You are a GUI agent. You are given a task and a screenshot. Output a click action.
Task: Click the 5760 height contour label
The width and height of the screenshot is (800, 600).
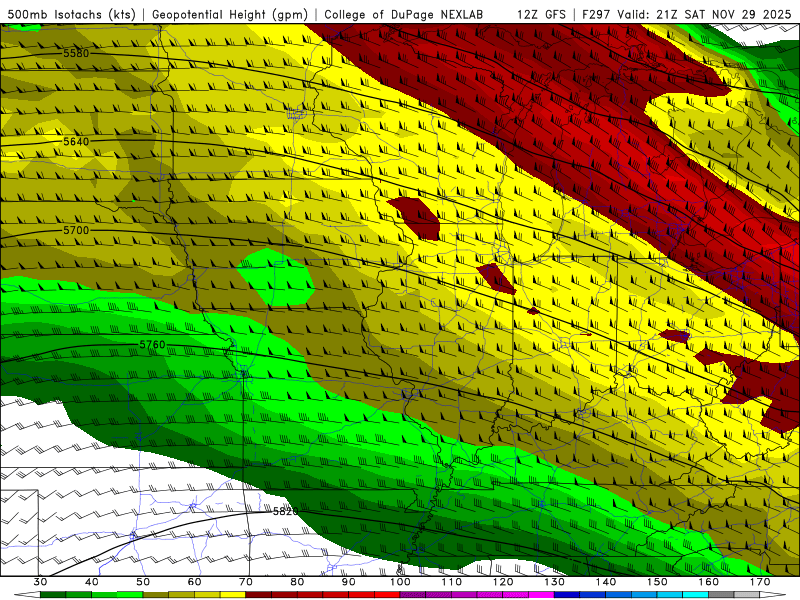(153, 345)
